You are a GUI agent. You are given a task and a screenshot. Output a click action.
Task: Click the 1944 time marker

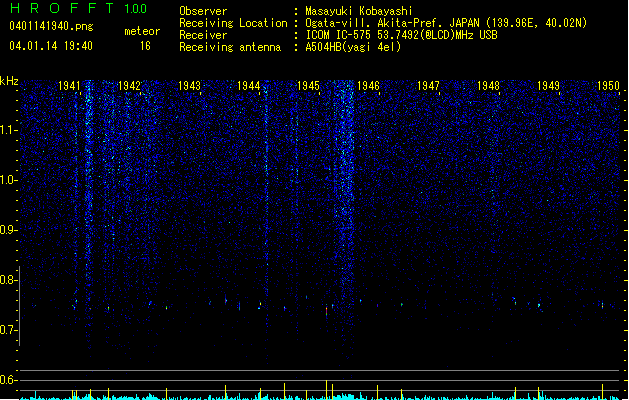click(249, 86)
